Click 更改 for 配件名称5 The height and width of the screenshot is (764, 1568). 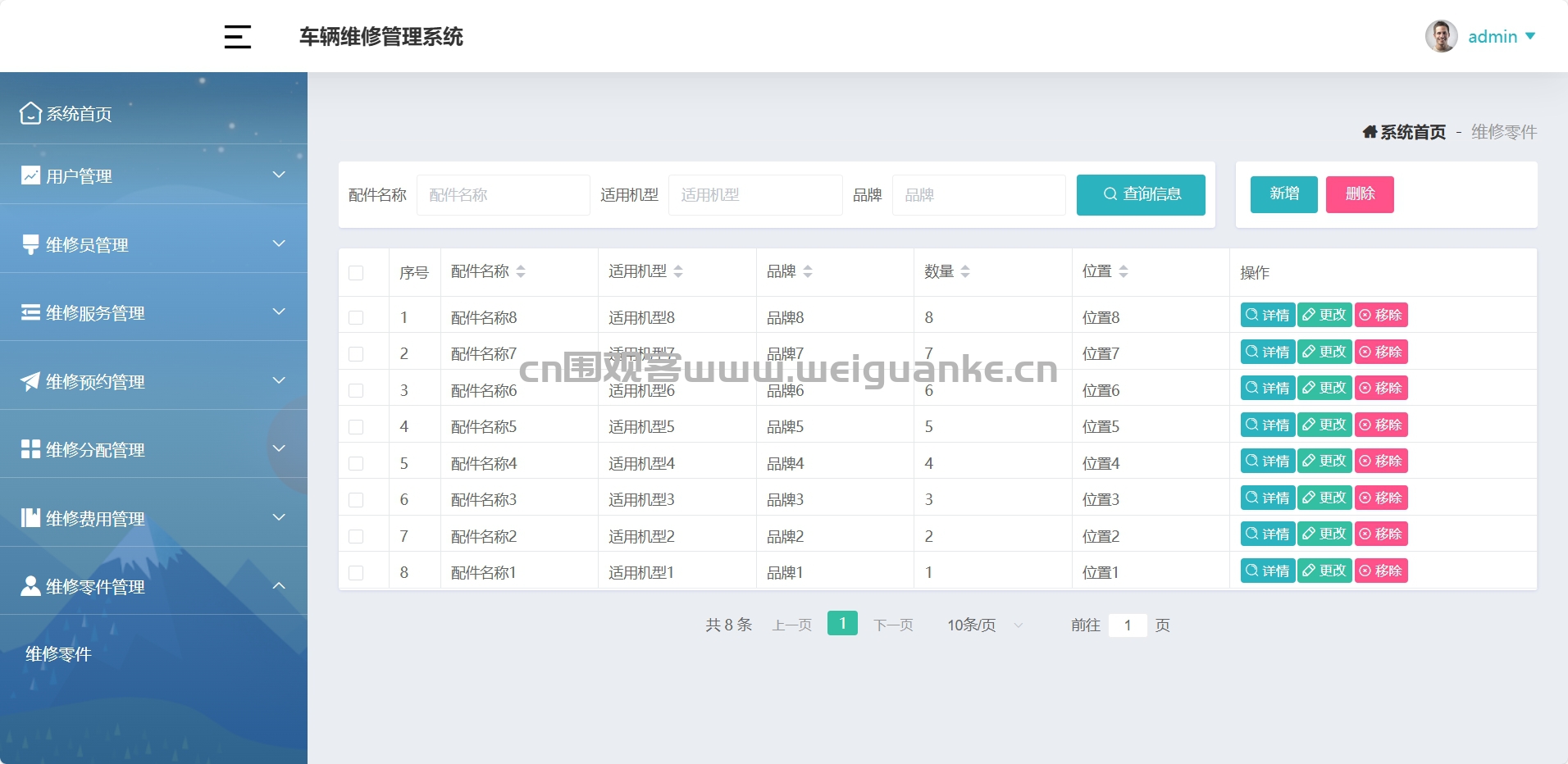[x=1324, y=425]
